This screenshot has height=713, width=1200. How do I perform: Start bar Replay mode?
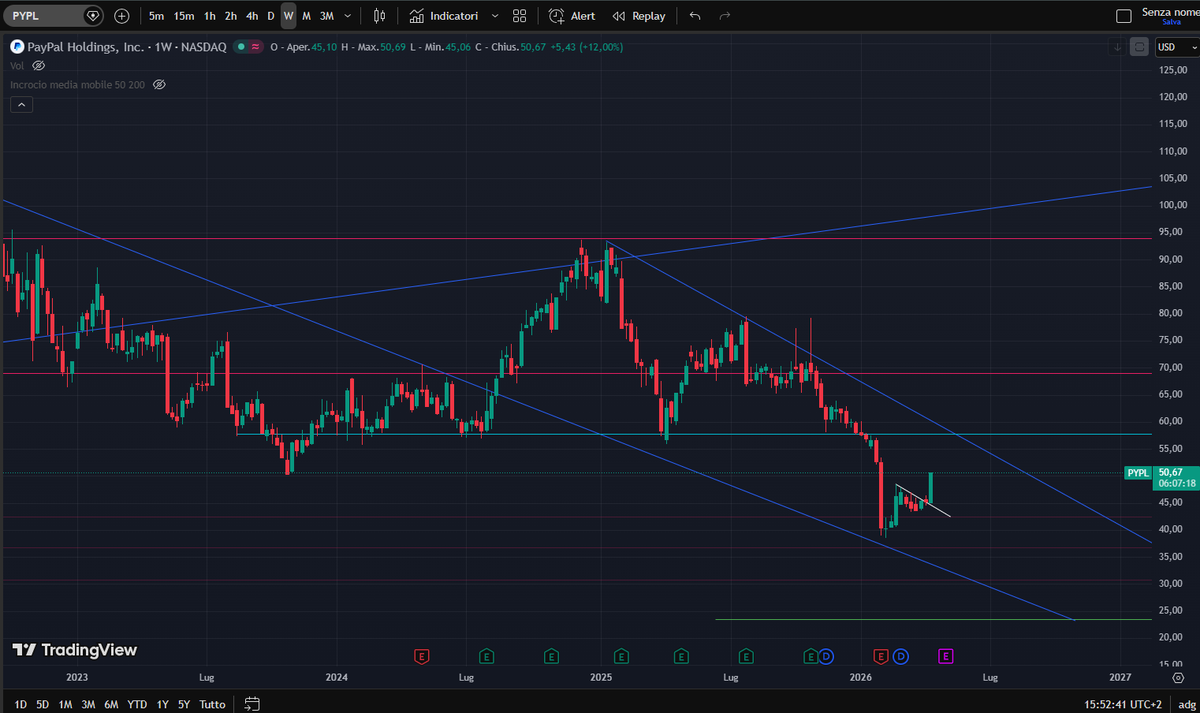coord(638,16)
